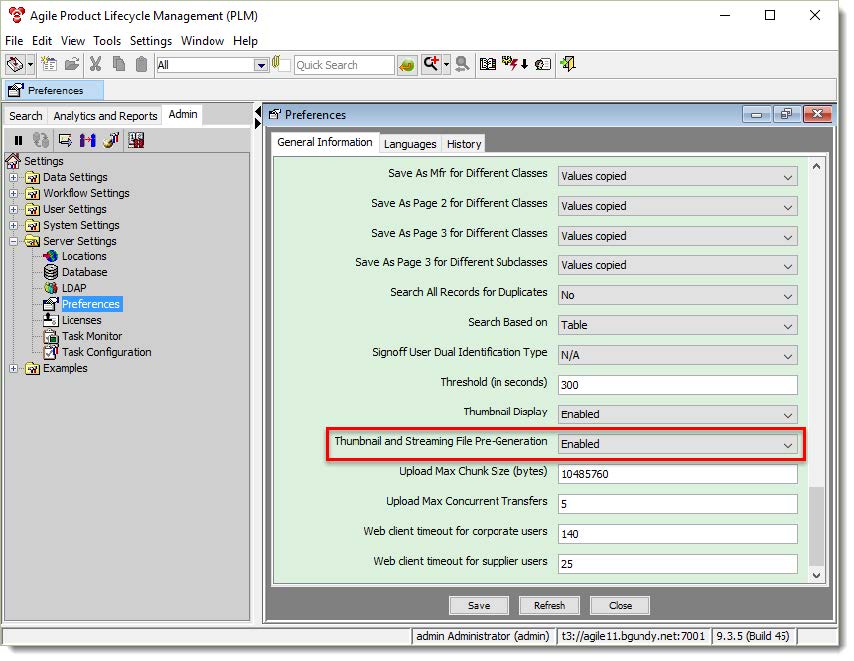Image resolution: width=854 pixels, height=661 pixels.
Task: Click the Pause icon in the Admin toolbar
Action: (x=19, y=141)
